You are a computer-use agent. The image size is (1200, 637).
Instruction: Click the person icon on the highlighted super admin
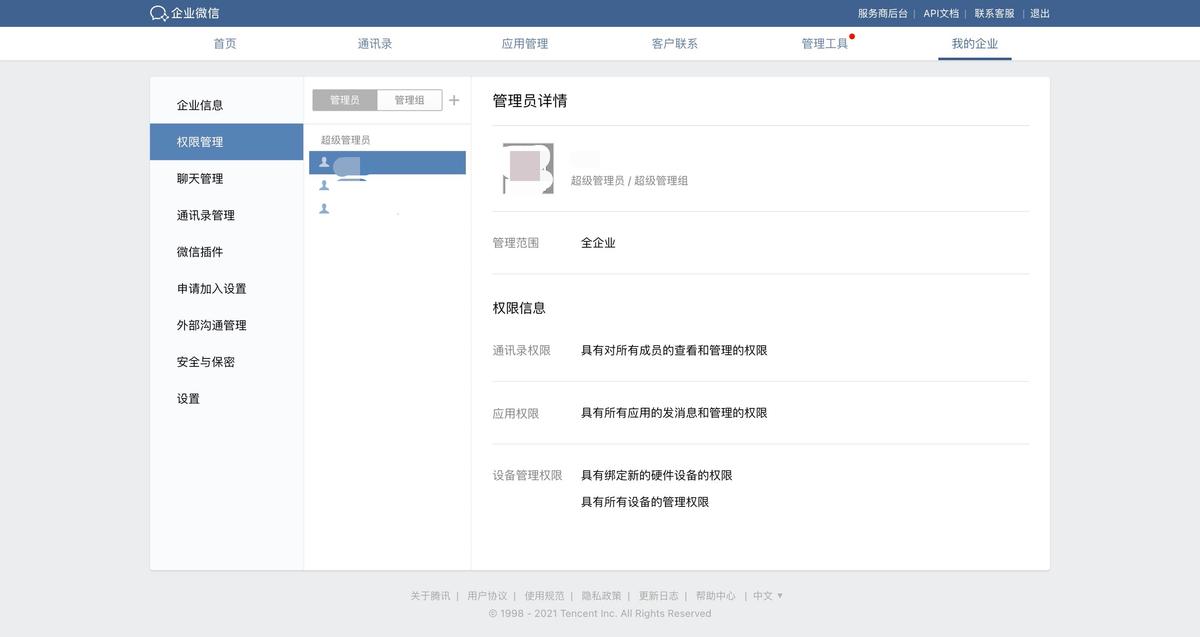pos(324,161)
